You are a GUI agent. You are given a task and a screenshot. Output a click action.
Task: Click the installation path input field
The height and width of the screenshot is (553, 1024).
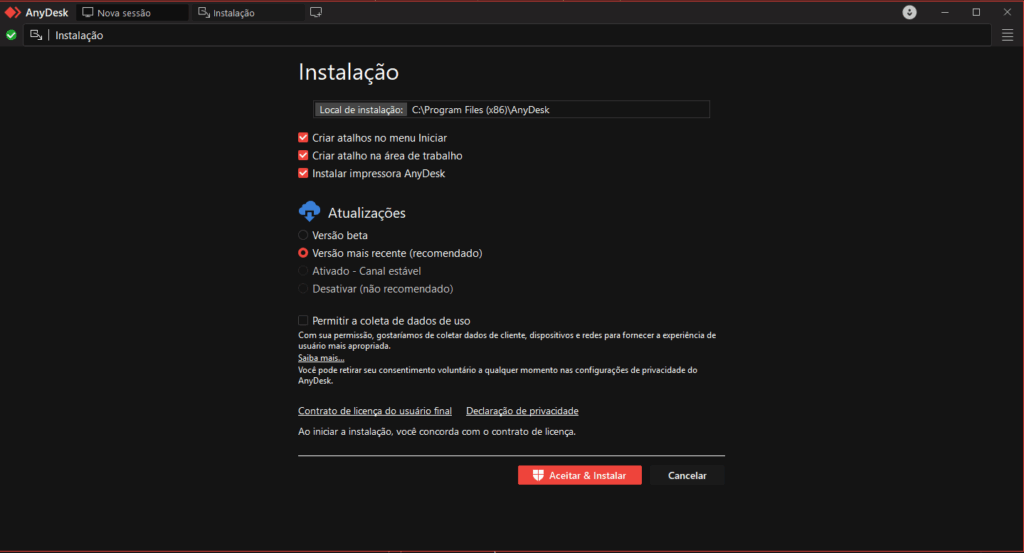[x=557, y=110]
